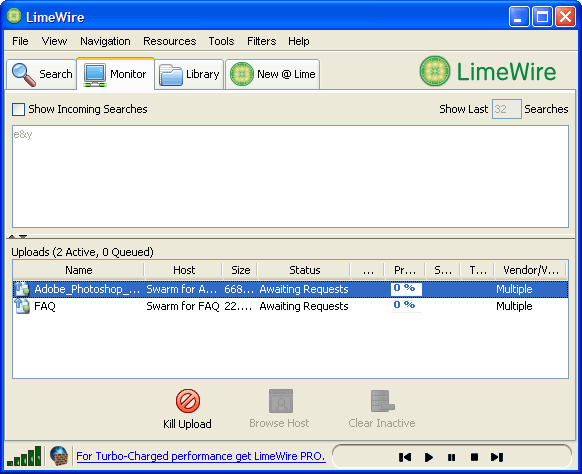This screenshot has width=582, height=474.
Task: Open the File menu
Action: pos(20,41)
